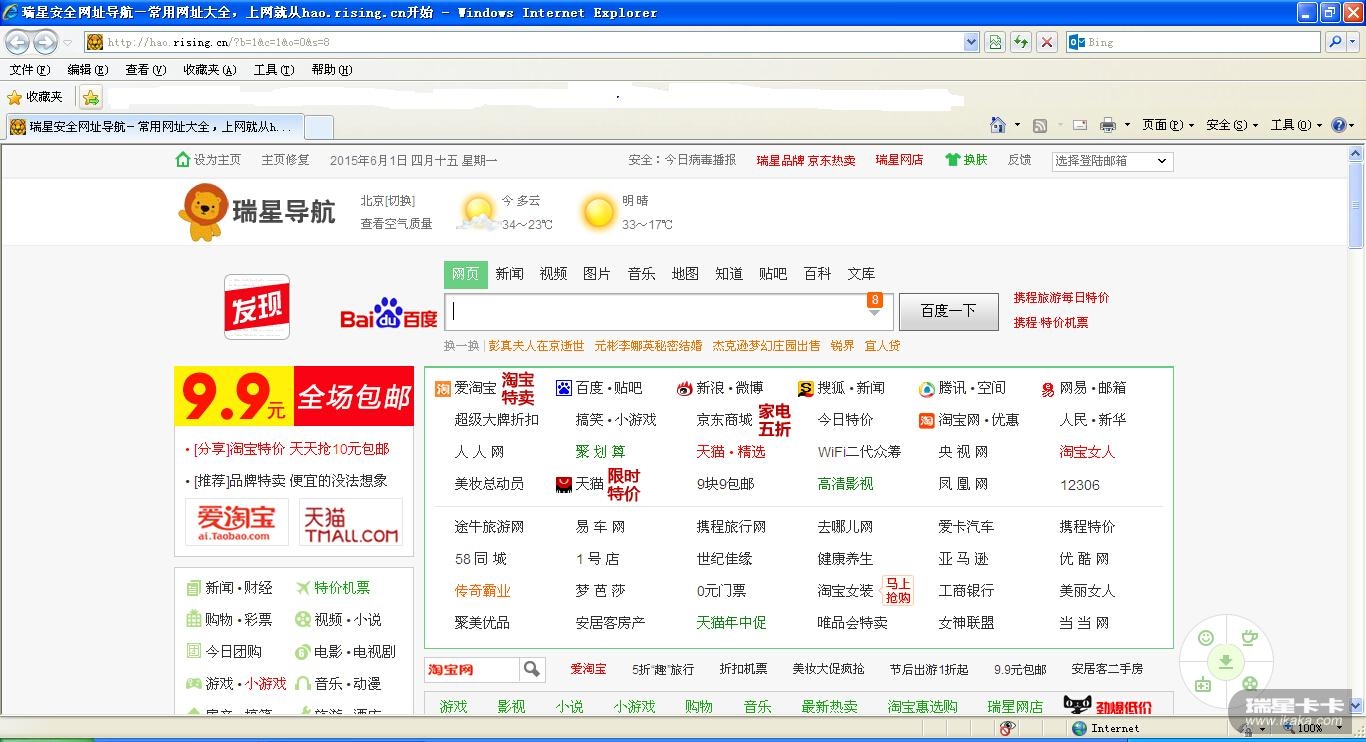Viewport: 1366px width, 742px height.
Task: Expand the Baidu search suggestions arrow
Action: click(874, 313)
